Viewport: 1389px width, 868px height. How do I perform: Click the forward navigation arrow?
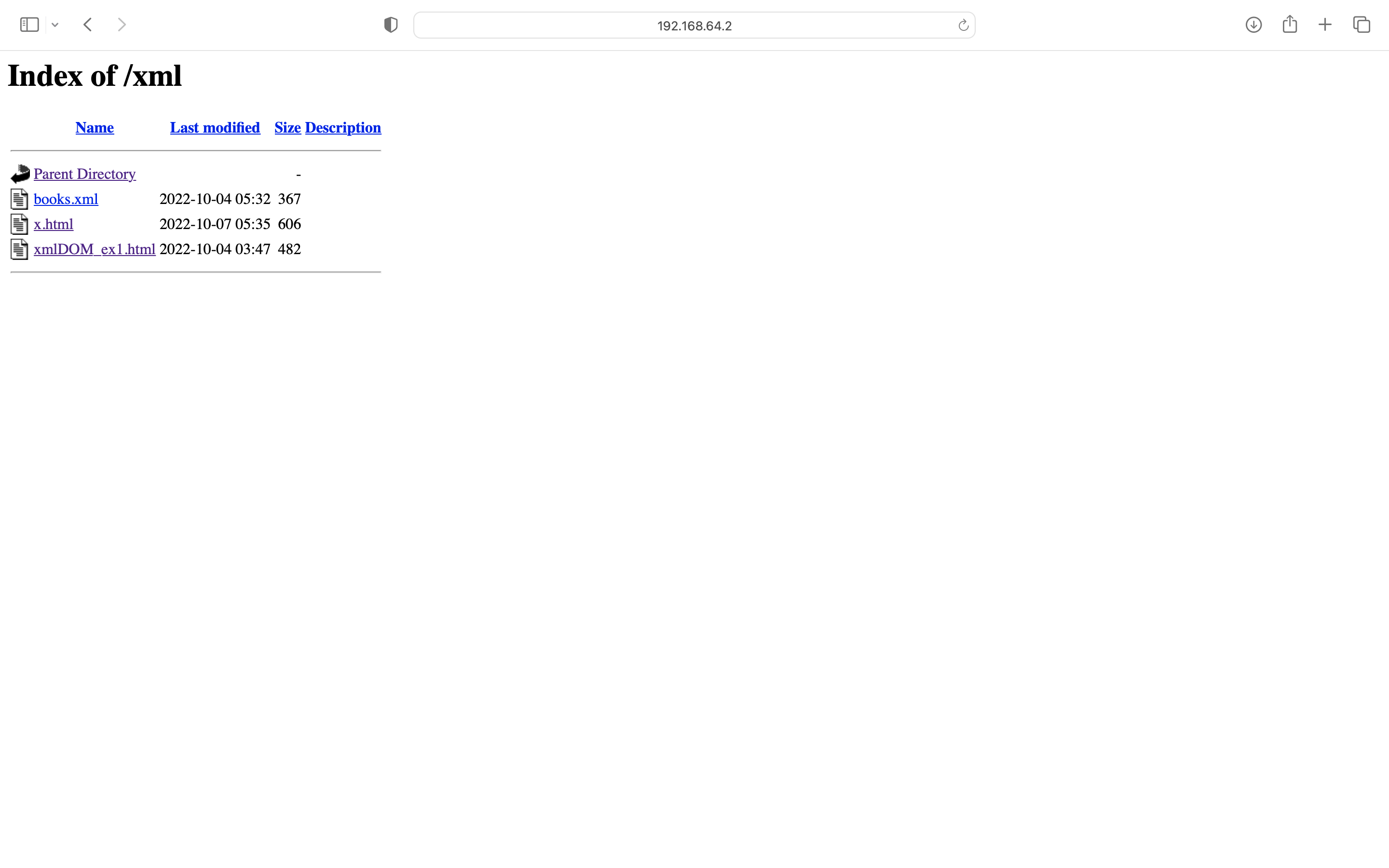[x=122, y=25]
